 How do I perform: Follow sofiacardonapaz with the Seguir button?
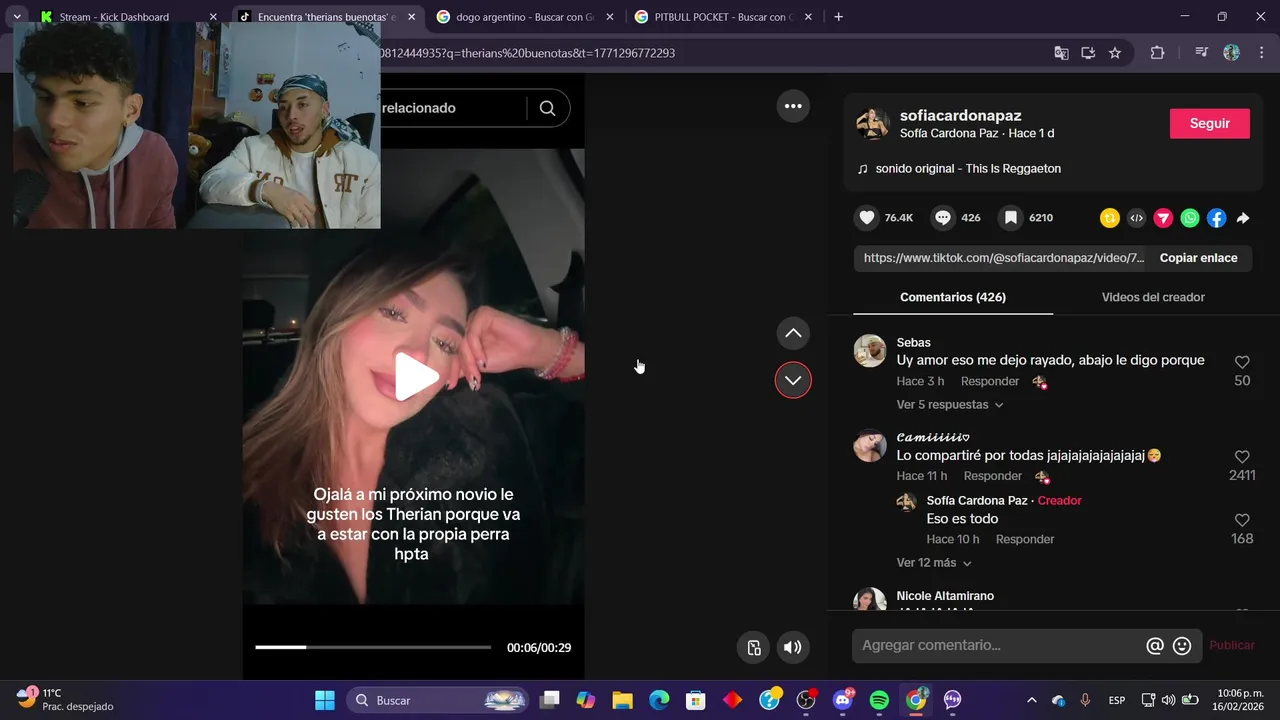[1210, 123]
